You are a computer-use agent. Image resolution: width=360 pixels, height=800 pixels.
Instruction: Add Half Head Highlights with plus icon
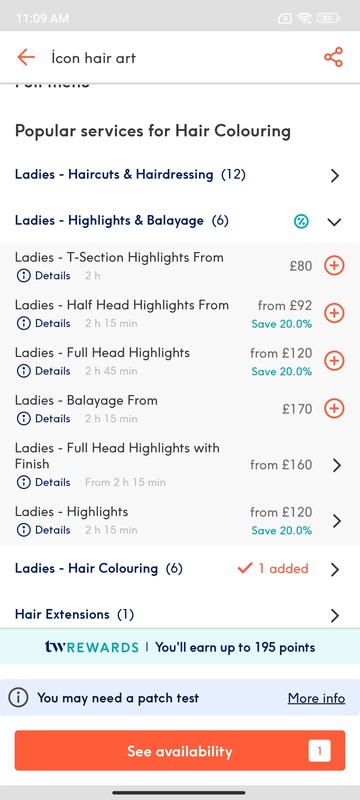pyautogui.click(x=335, y=313)
